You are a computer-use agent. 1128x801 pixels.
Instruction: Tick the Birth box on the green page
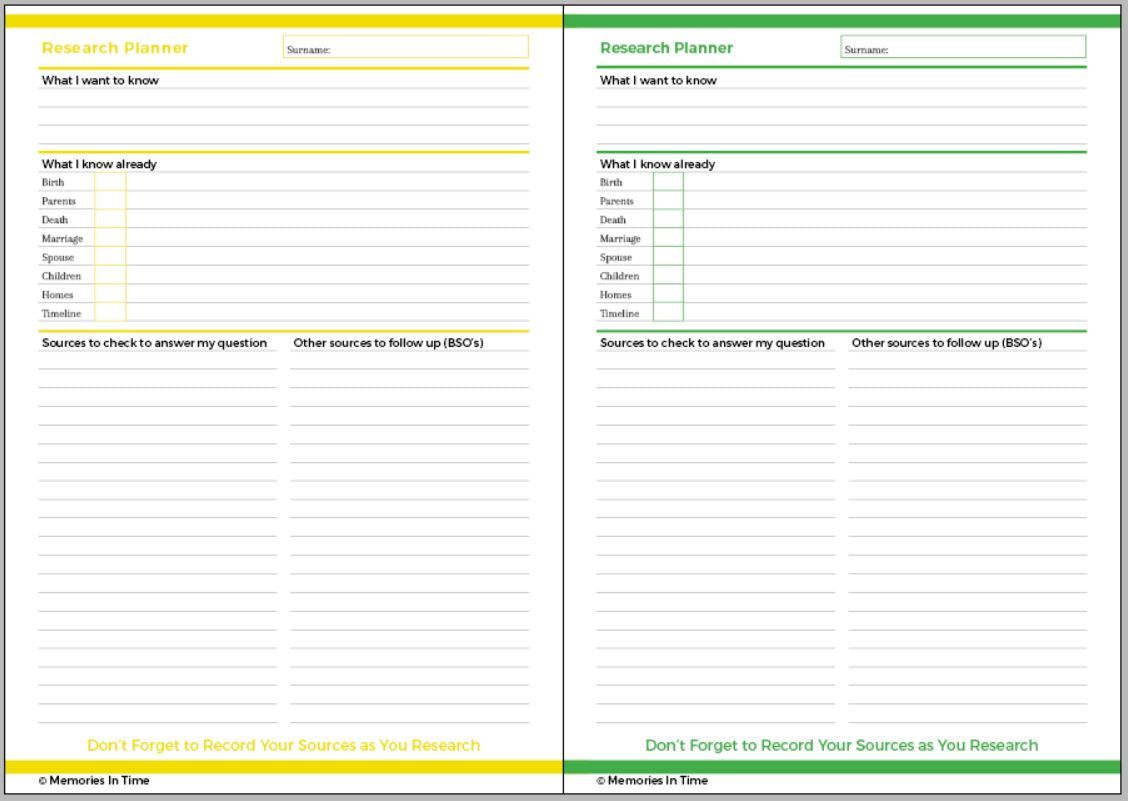[668, 182]
